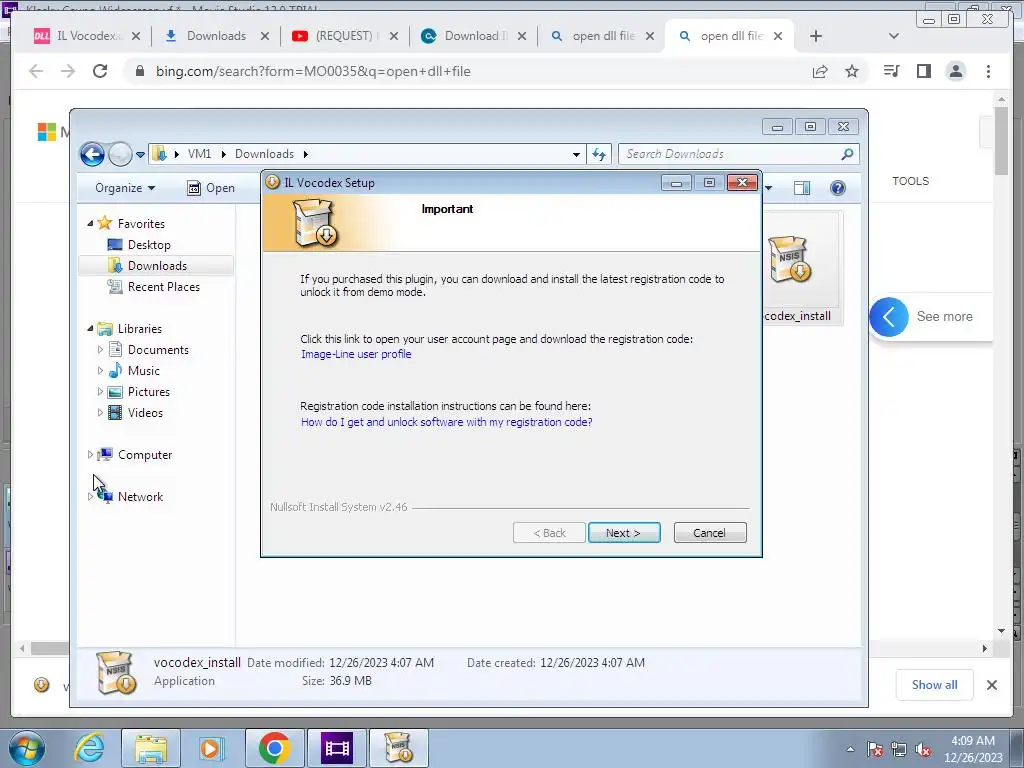Open the Chrome three-dot menu
Screen dimensions: 1024x768
[x=988, y=71]
